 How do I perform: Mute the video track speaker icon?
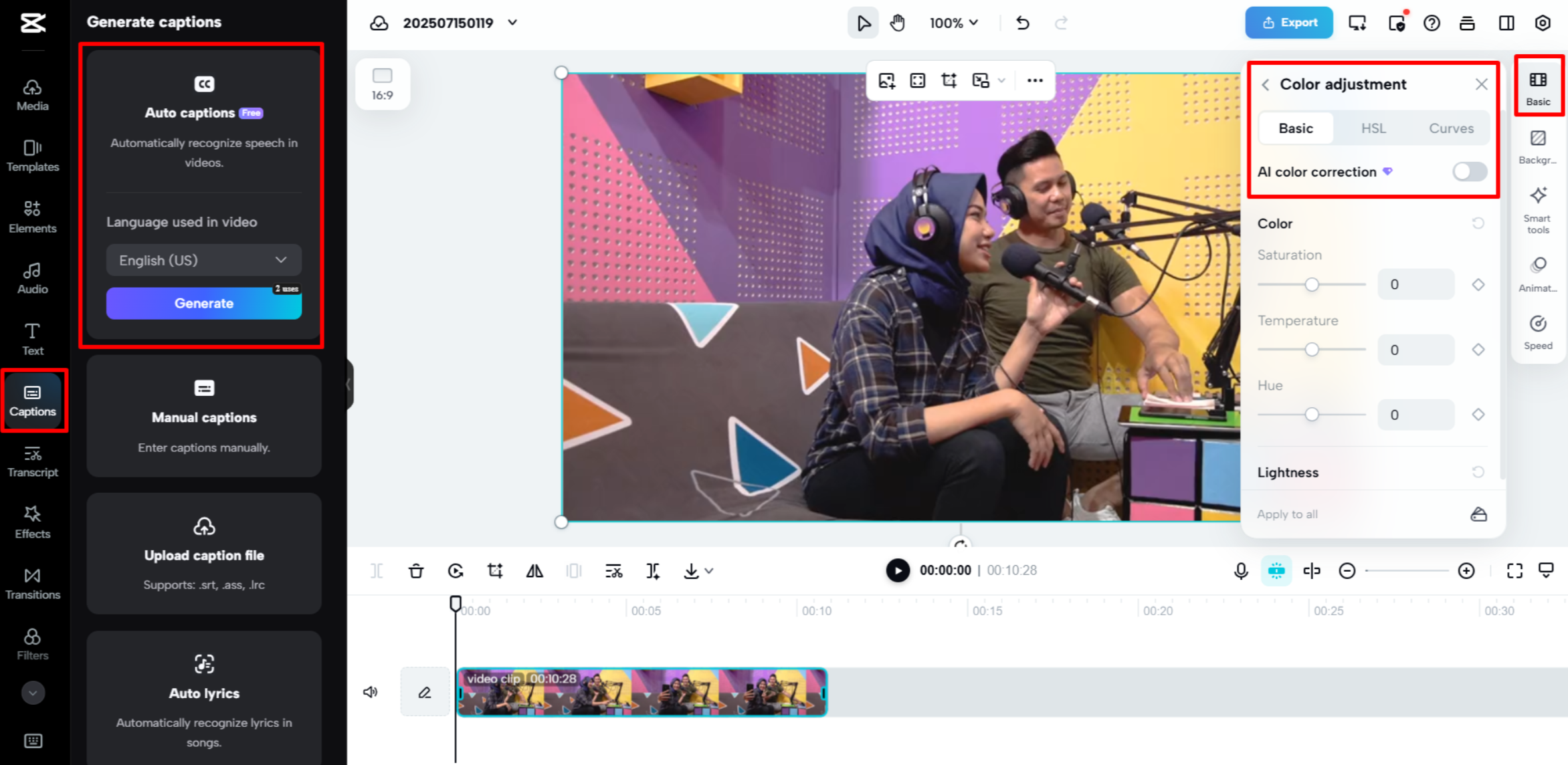370,691
